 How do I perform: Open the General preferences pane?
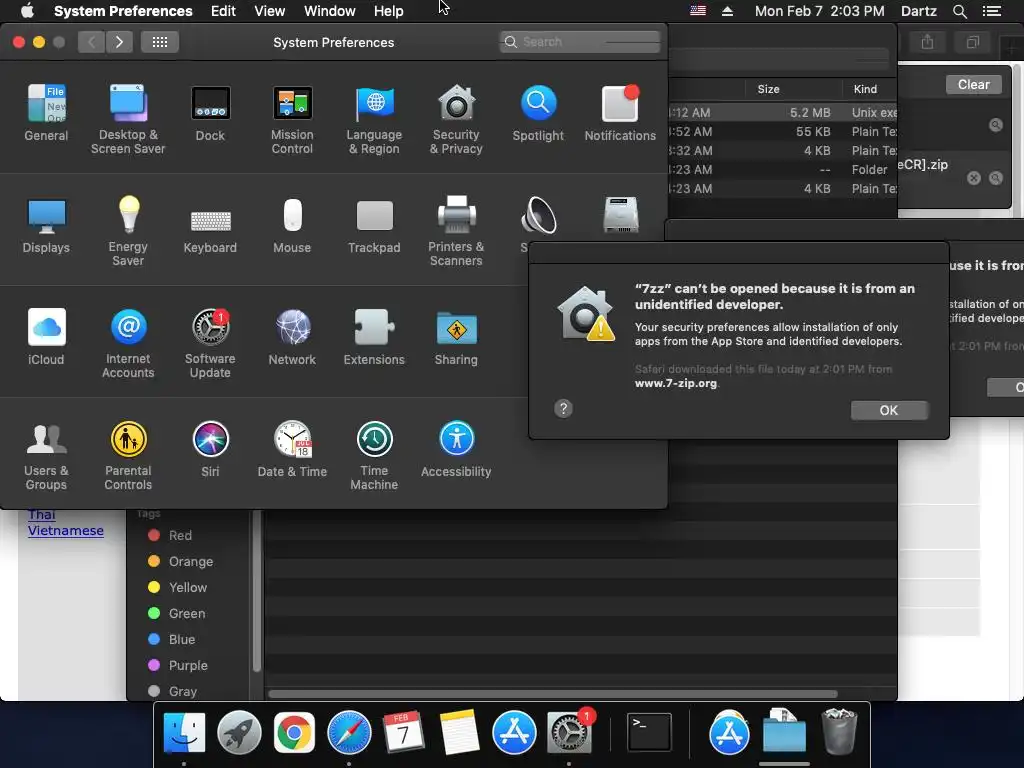pos(46,113)
